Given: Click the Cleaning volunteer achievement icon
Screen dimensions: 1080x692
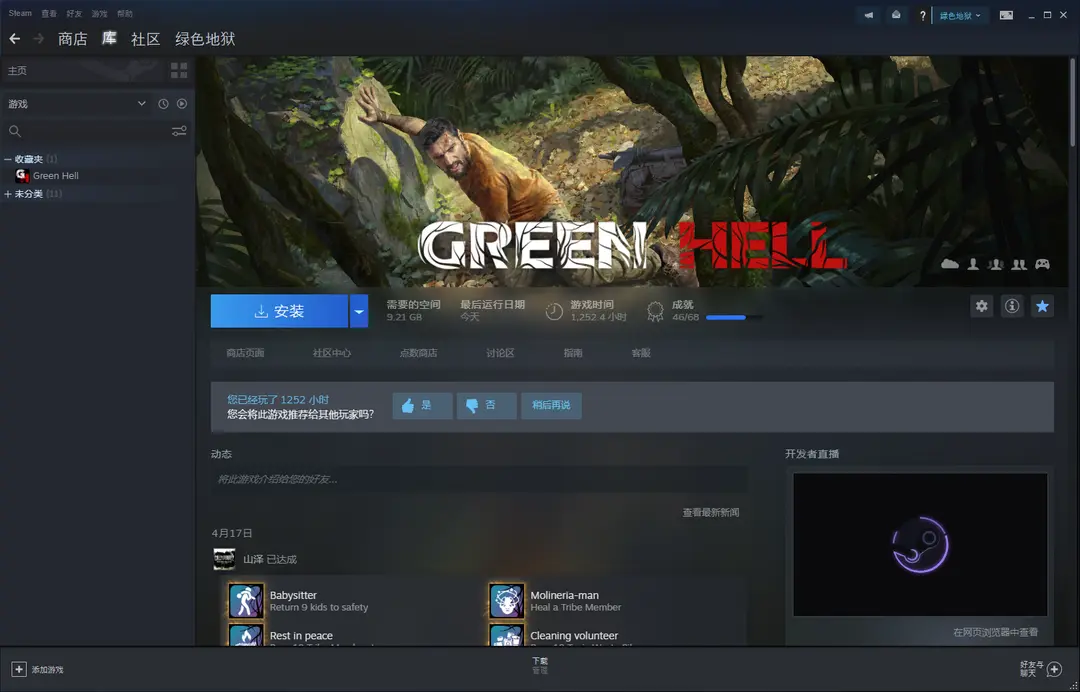Looking at the screenshot, I should click(x=506, y=635).
